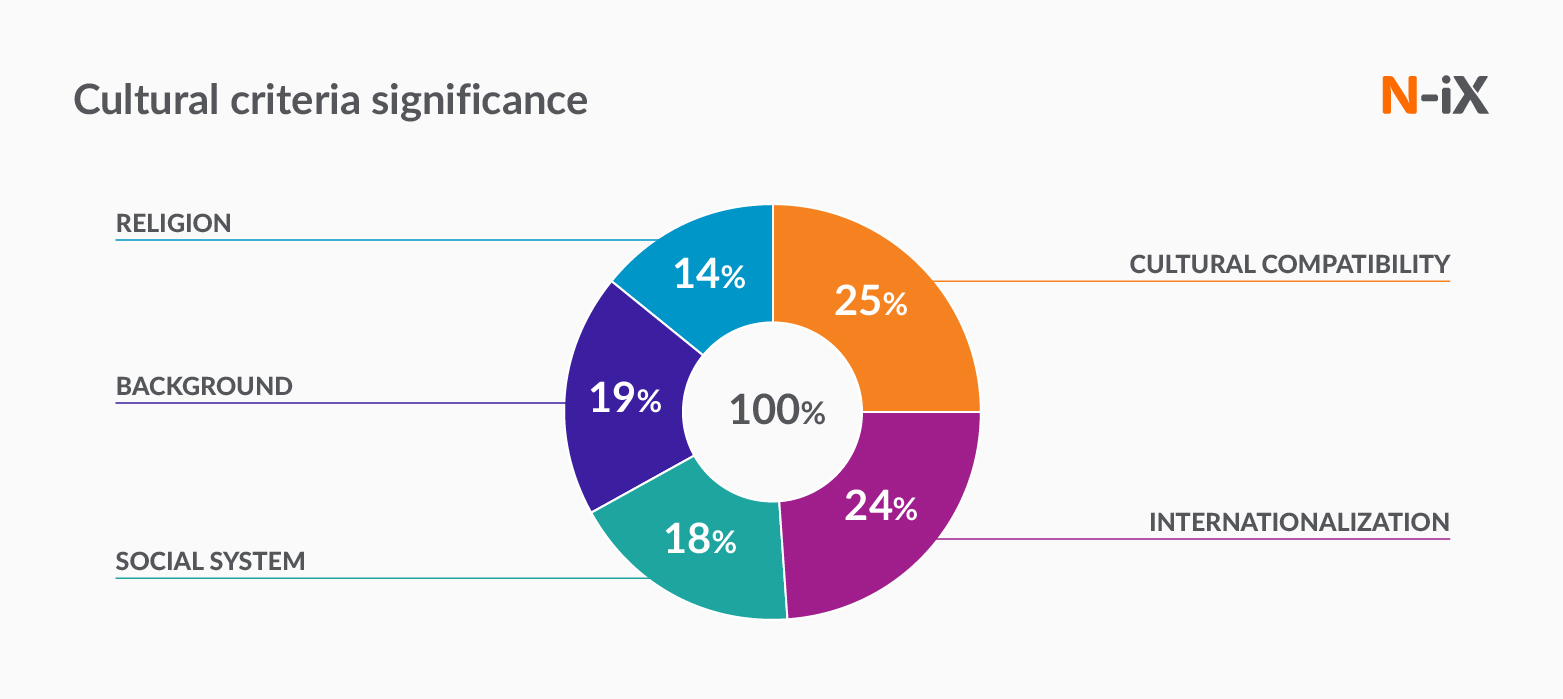This screenshot has height=699, width=1563.
Task: Click the CULTURAL COMPATIBILITY label
Action: pos(1289,264)
